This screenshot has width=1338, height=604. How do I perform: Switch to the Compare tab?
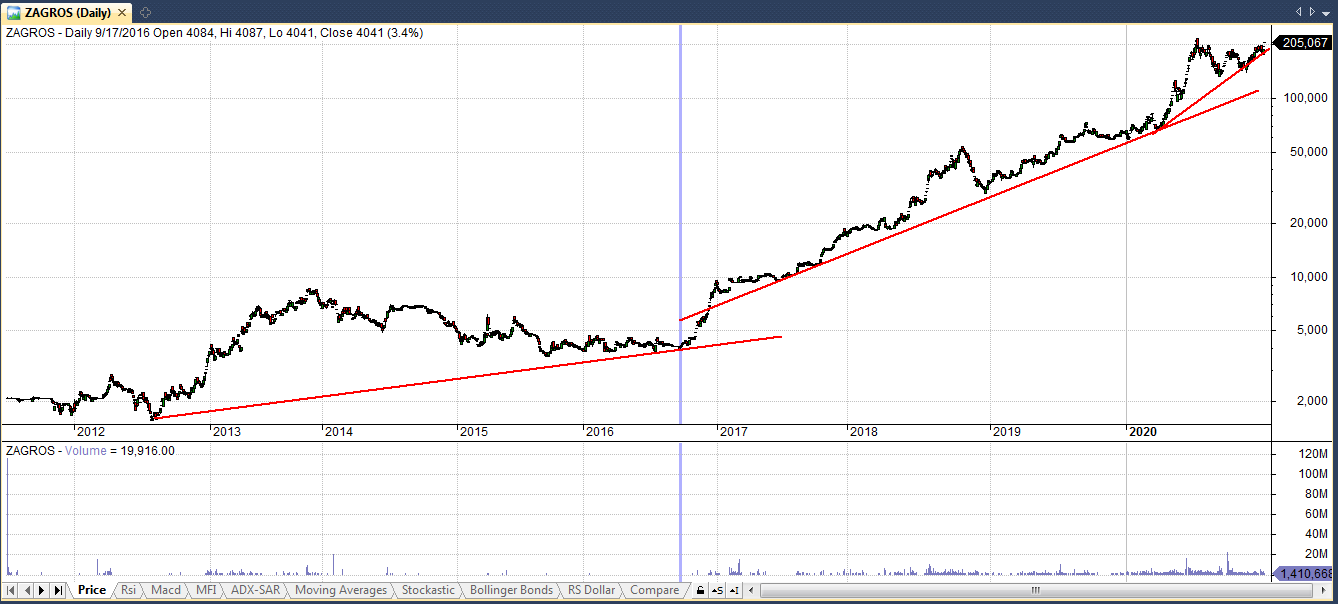tap(654, 590)
